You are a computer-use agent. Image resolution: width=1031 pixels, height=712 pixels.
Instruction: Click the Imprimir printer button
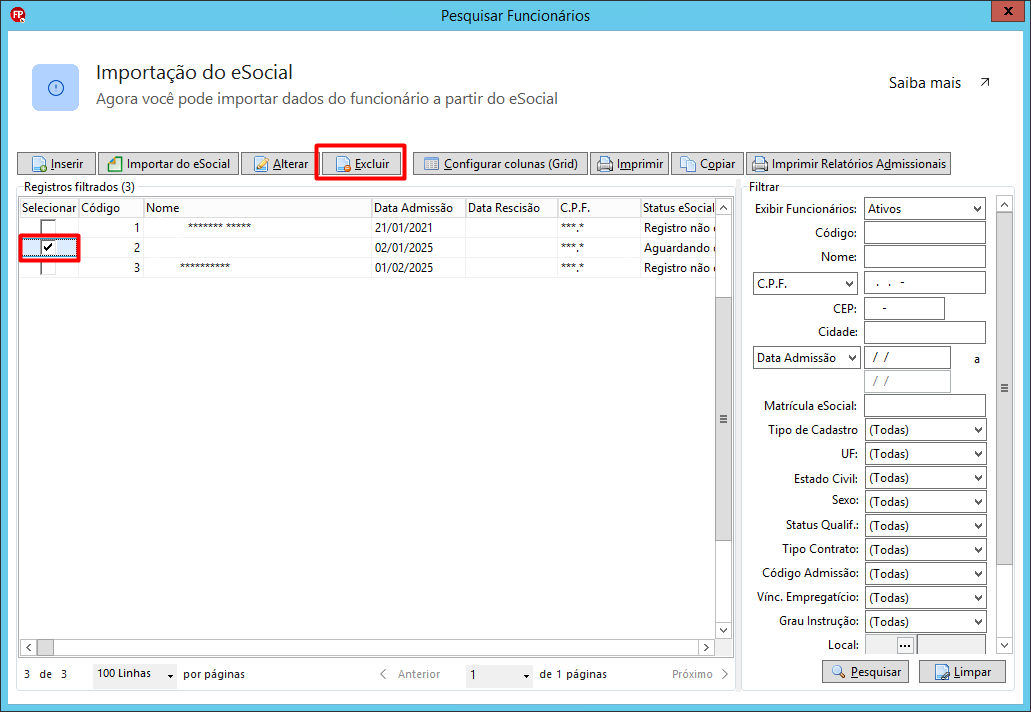[x=629, y=164]
